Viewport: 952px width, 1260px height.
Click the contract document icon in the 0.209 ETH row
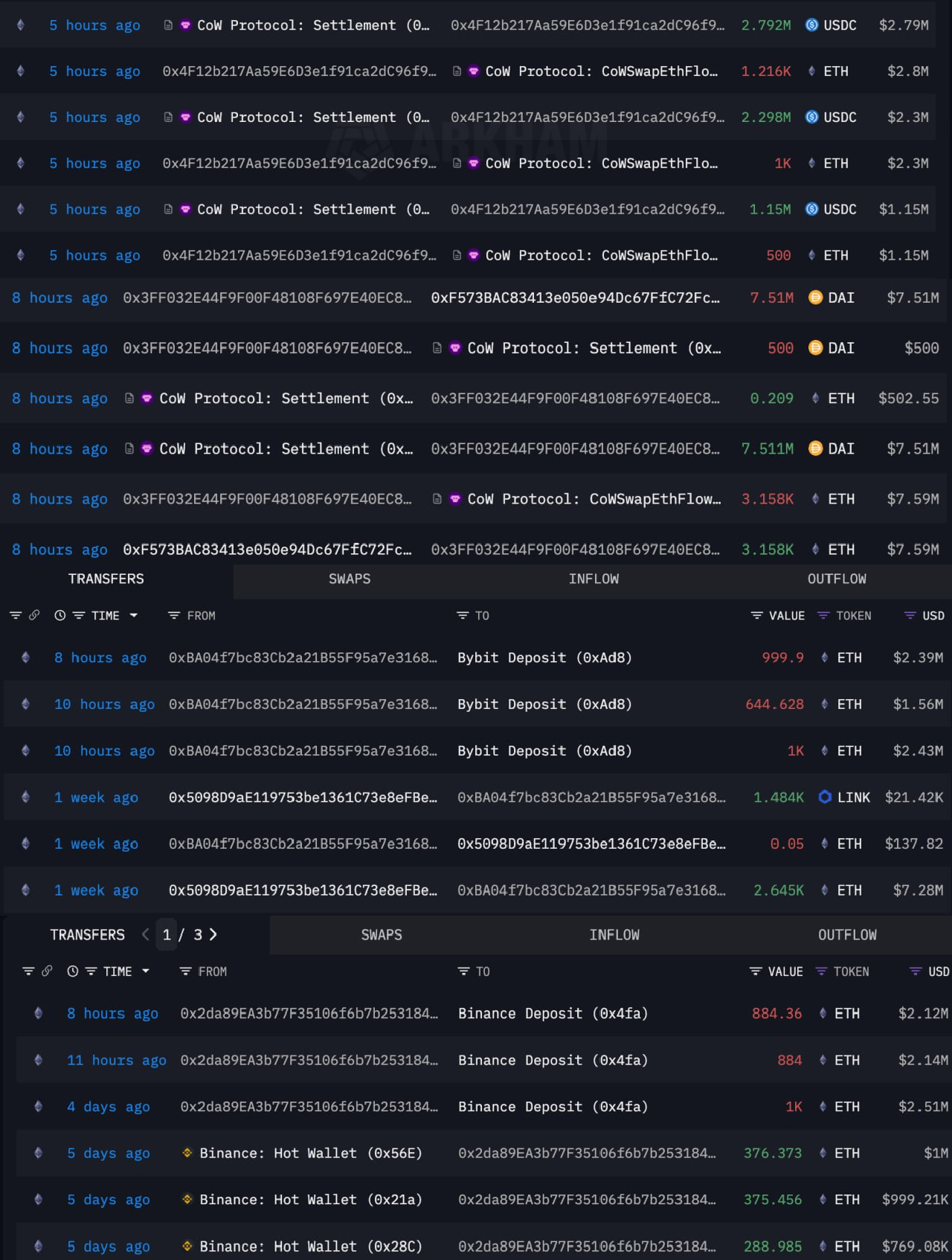point(129,399)
